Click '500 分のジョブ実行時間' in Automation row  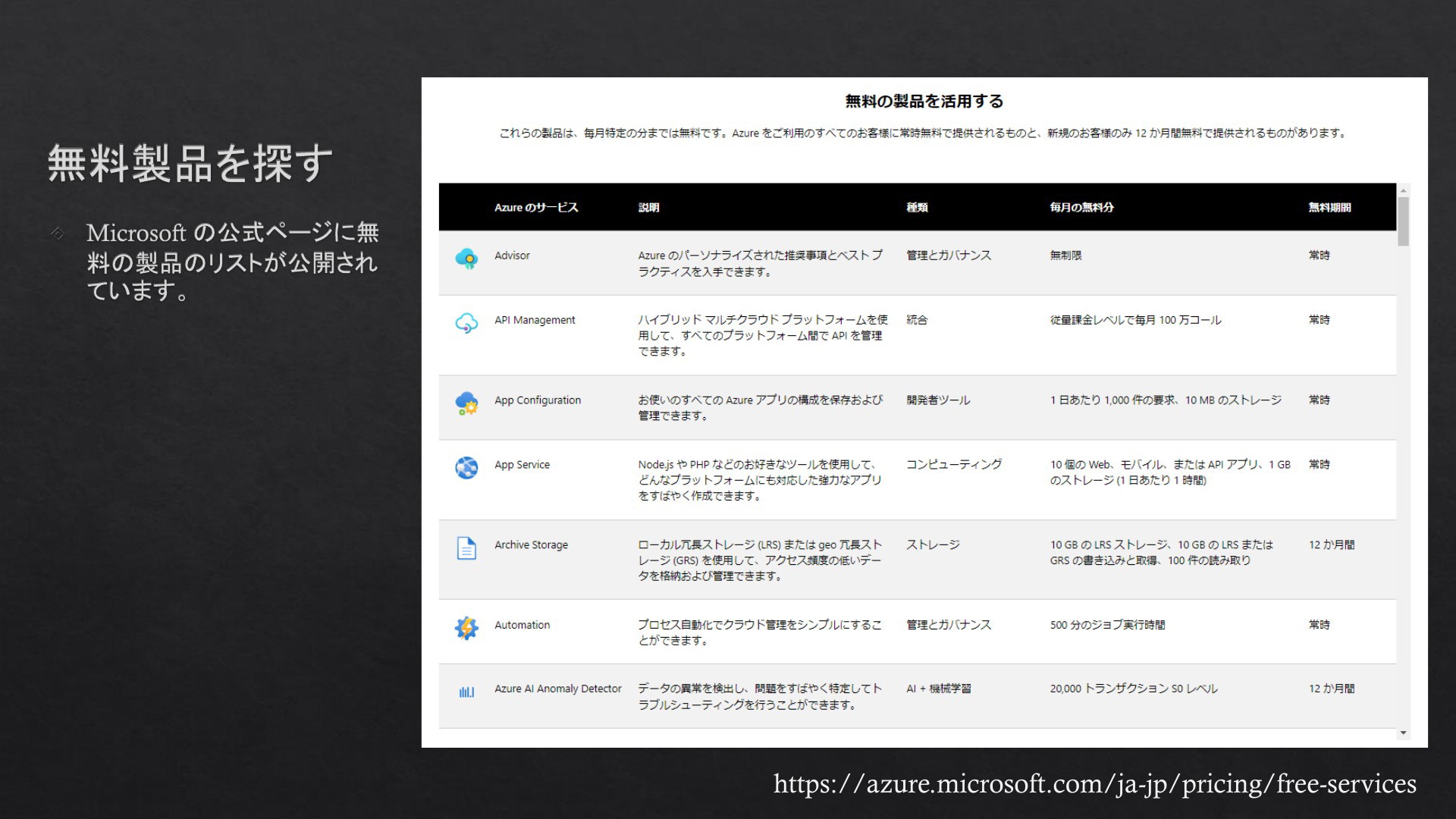click(x=1107, y=625)
